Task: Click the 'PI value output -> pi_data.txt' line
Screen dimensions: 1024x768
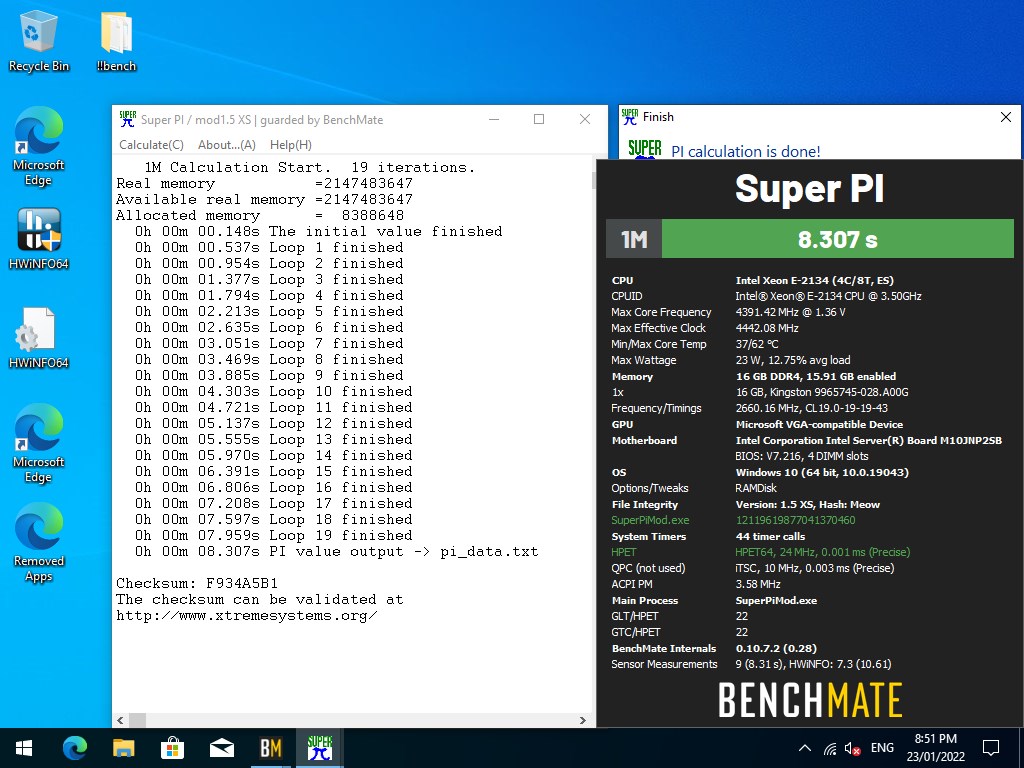Action: coord(336,551)
